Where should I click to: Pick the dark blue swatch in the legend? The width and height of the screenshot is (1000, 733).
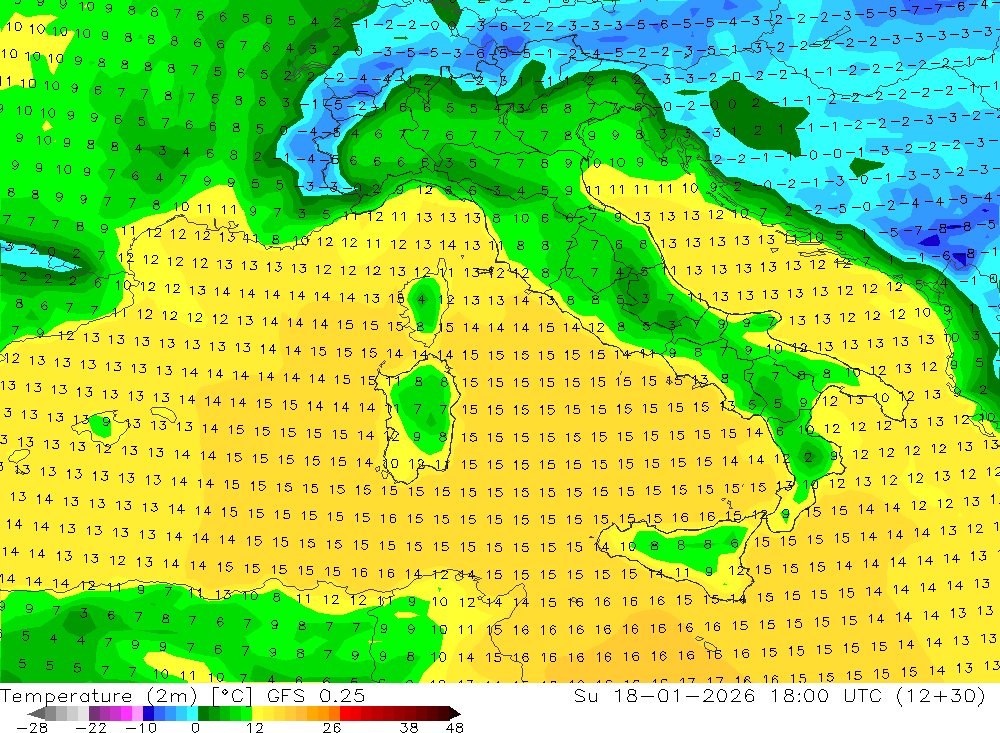click(148, 713)
